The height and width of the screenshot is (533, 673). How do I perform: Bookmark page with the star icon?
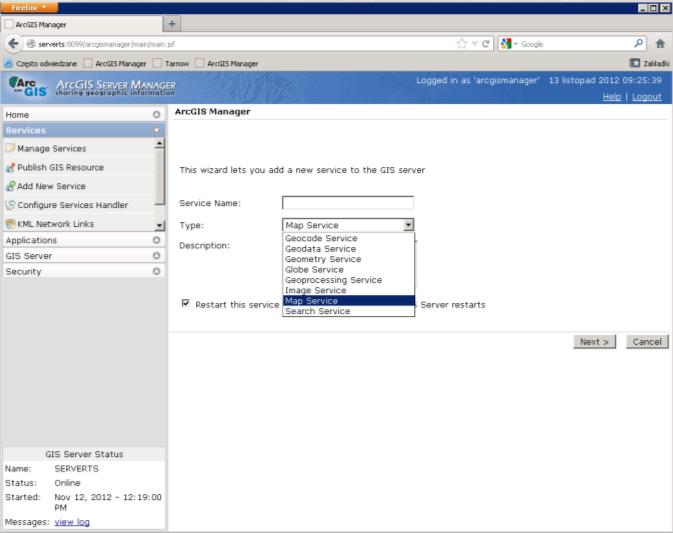(x=462, y=44)
